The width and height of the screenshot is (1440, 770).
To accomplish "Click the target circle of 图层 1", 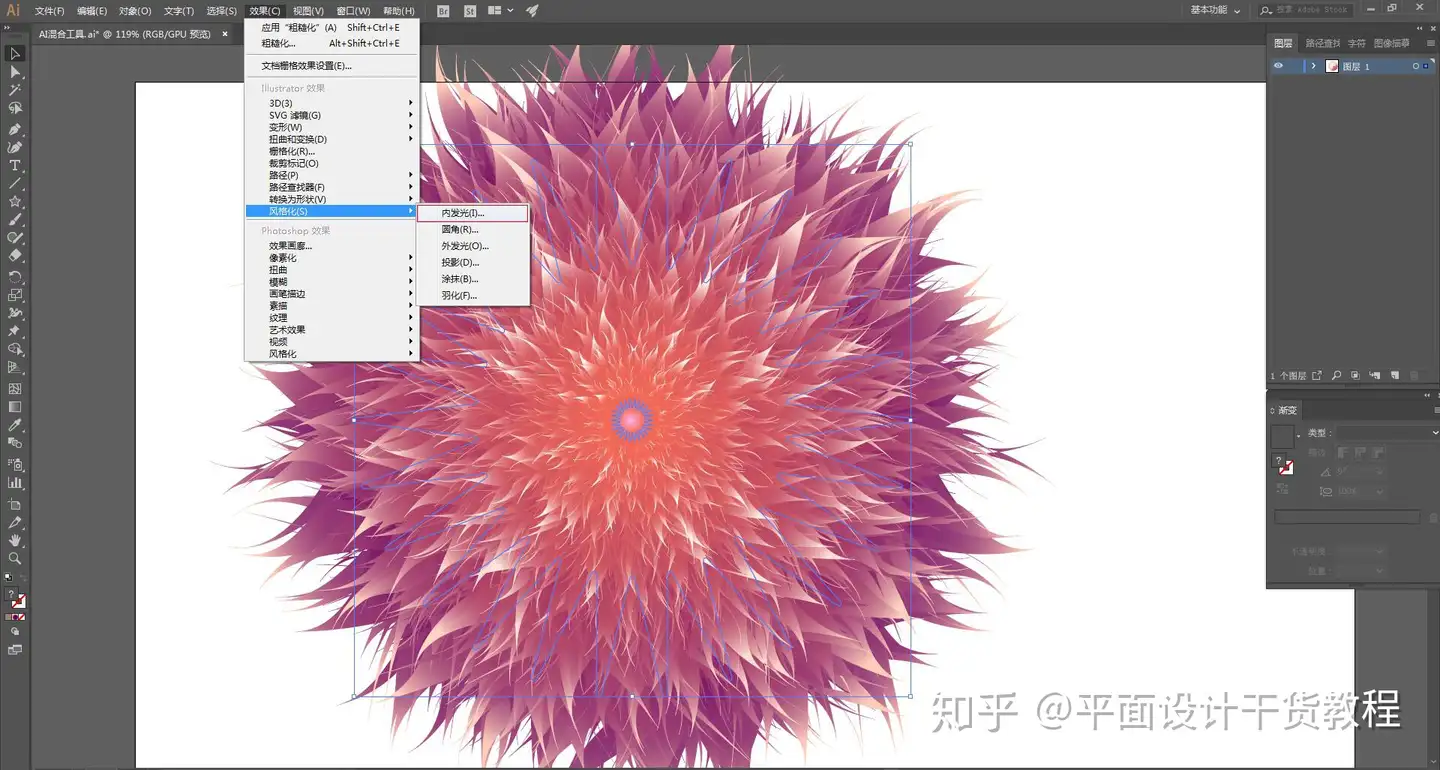I will click(x=1416, y=66).
